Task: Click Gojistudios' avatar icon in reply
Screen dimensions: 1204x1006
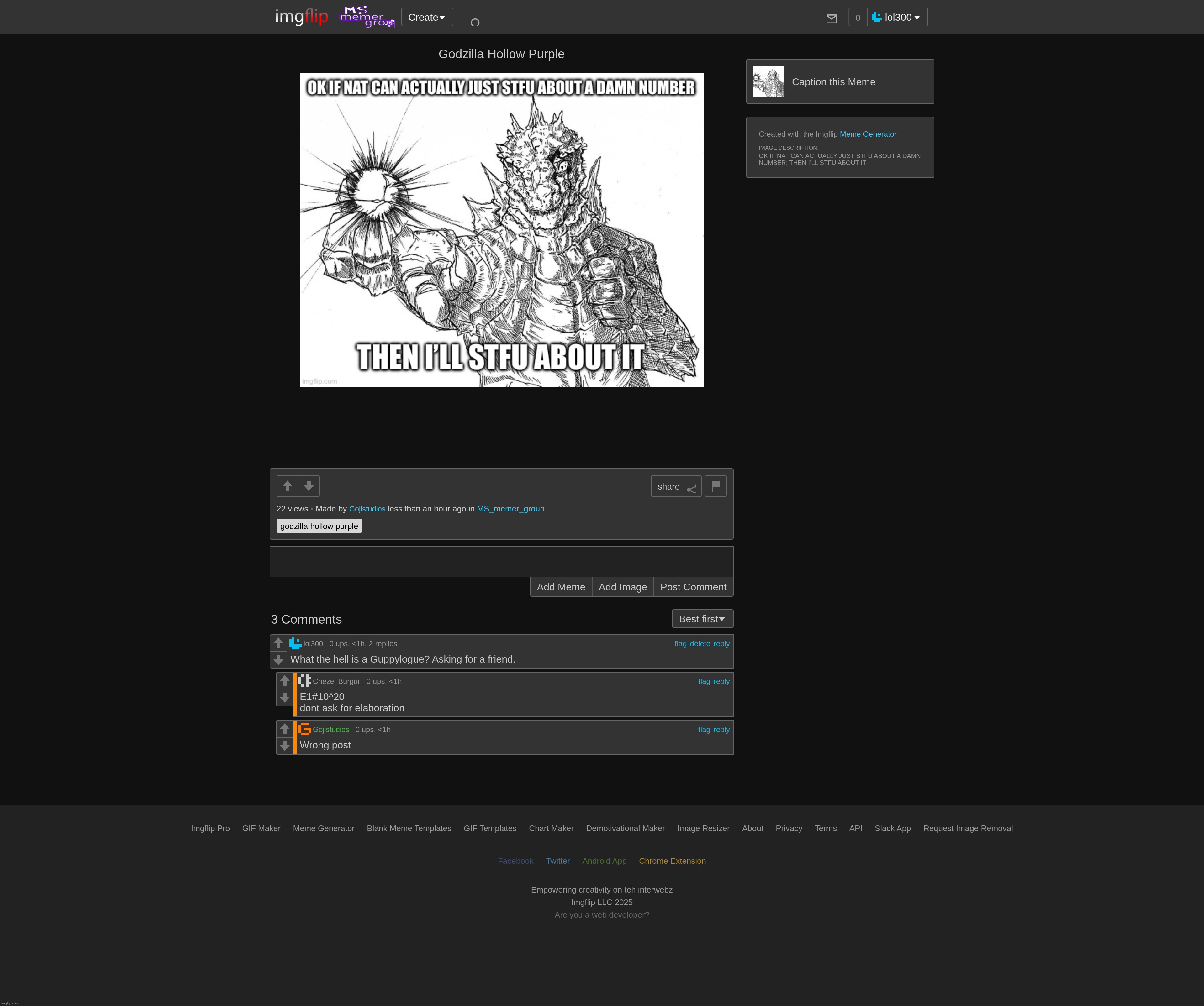Action: 304,729
